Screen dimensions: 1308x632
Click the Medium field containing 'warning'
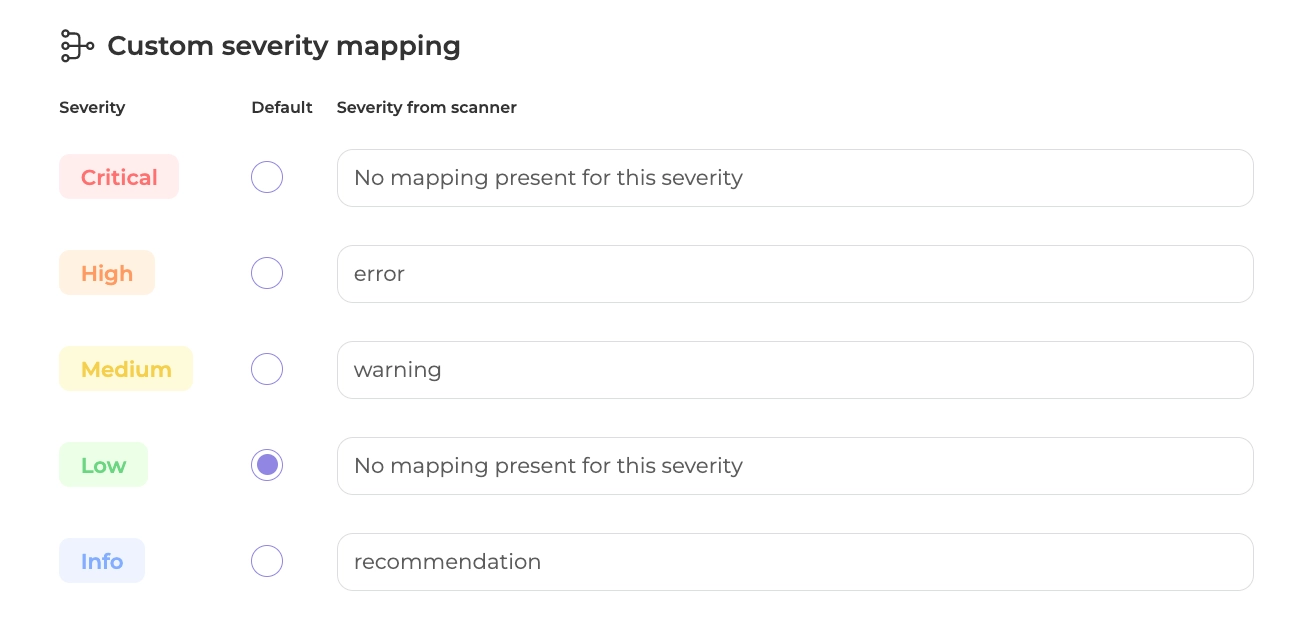click(x=794, y=370)
